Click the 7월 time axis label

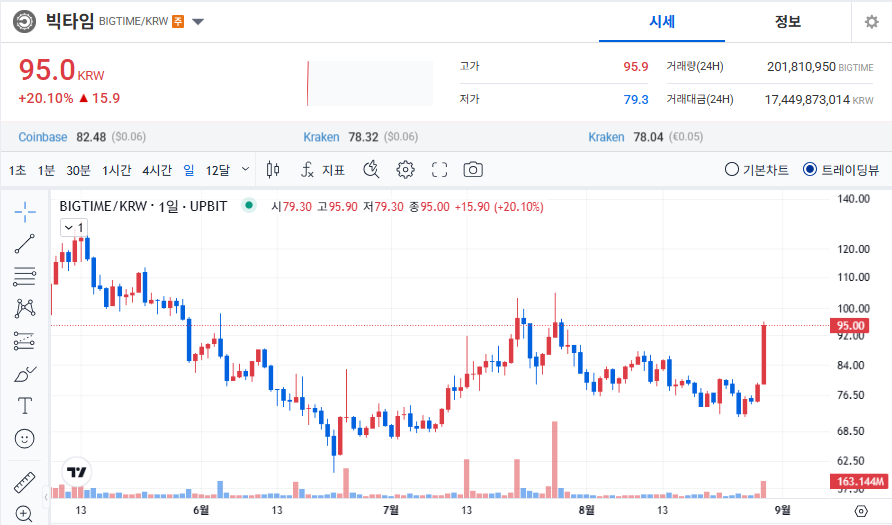pos(390,510)
